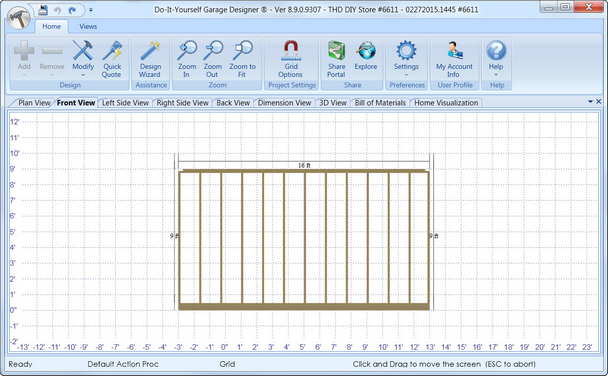Close the current view panel
608x376 pixels.
pos(598,102)
